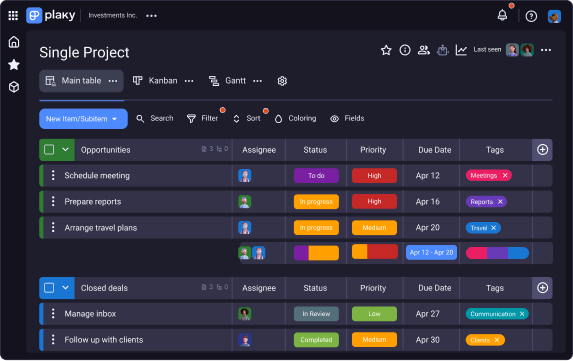Remove the Clients tag

coord(497,340)
